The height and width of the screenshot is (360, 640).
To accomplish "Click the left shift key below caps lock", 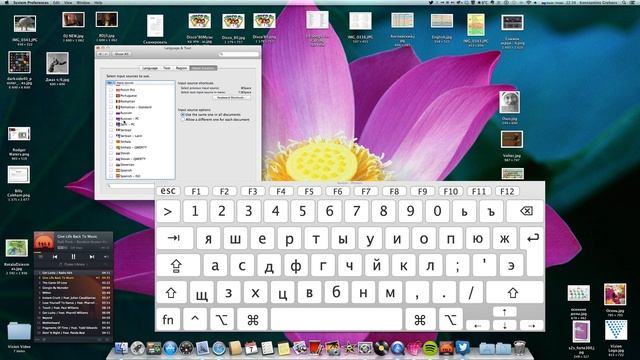I will click(x=171, y=292).
